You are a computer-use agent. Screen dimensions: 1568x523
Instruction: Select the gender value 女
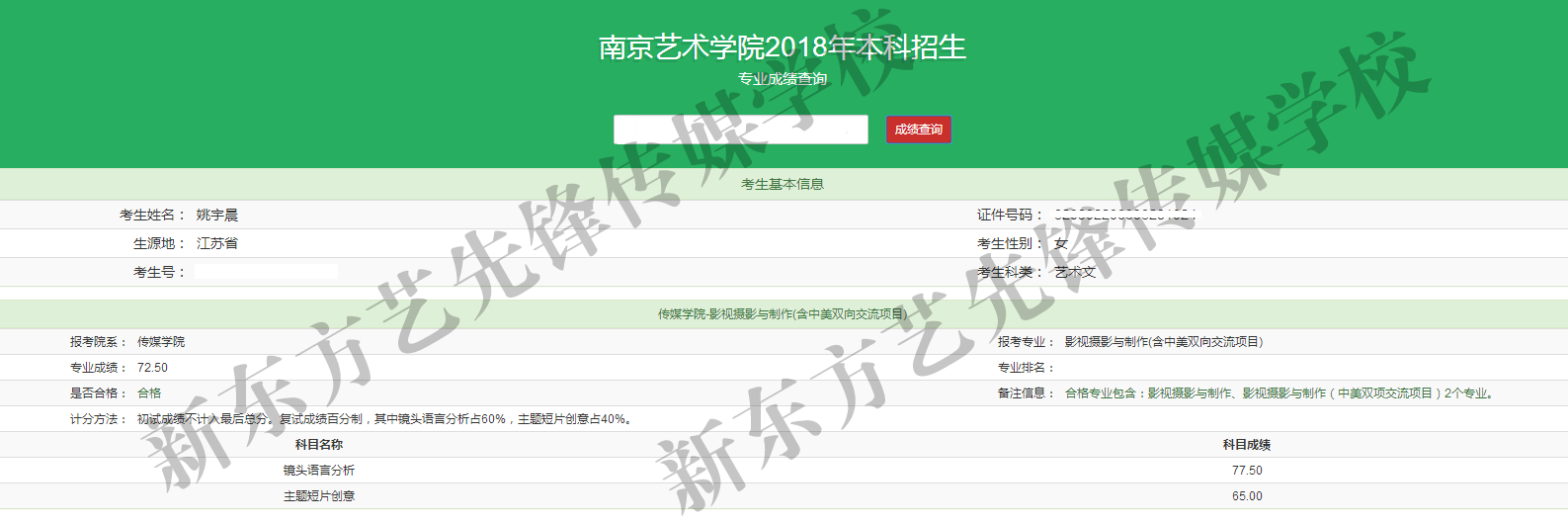pos(1061,243)
